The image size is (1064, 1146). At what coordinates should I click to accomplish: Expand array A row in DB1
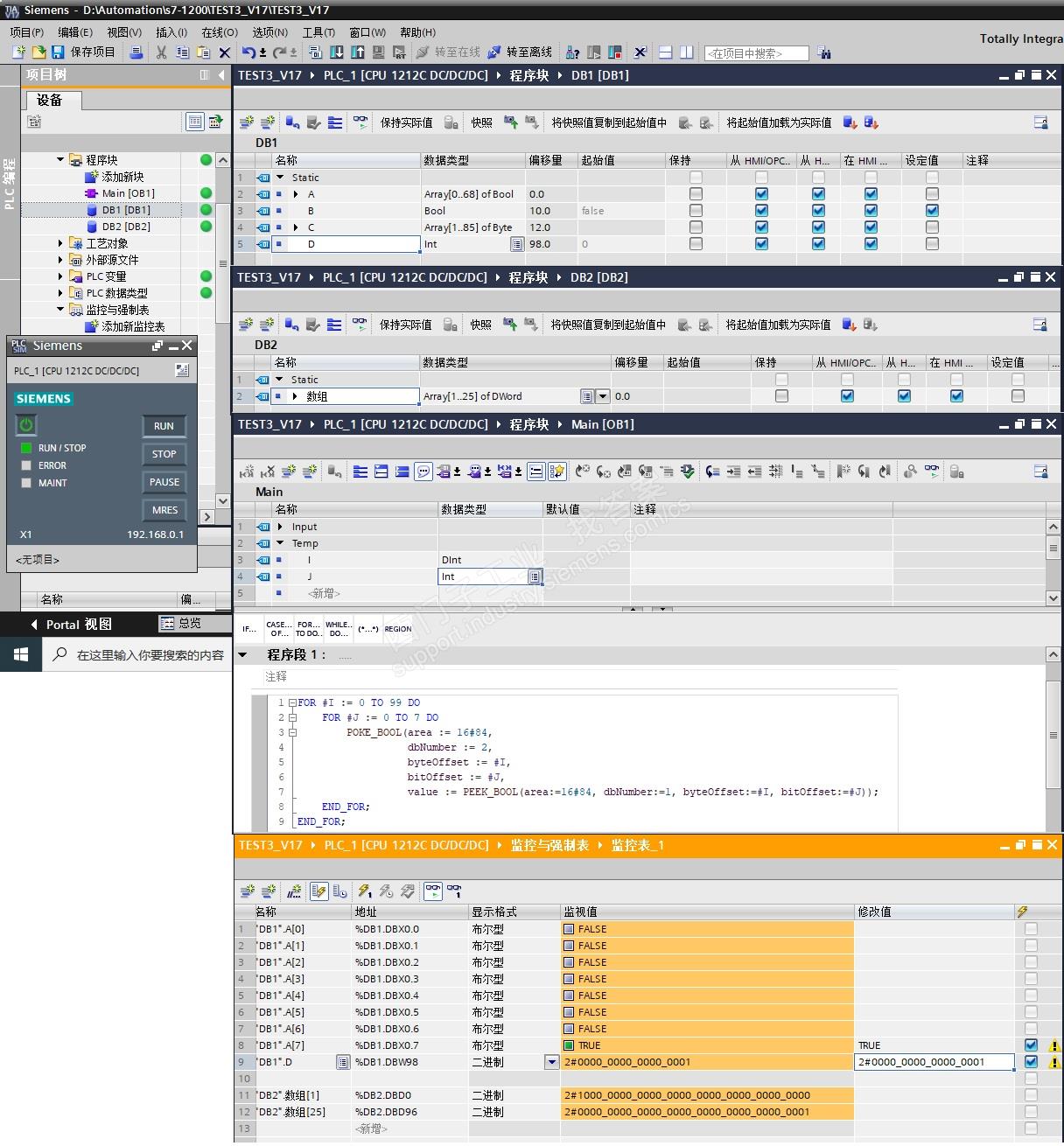click(296, 194)
